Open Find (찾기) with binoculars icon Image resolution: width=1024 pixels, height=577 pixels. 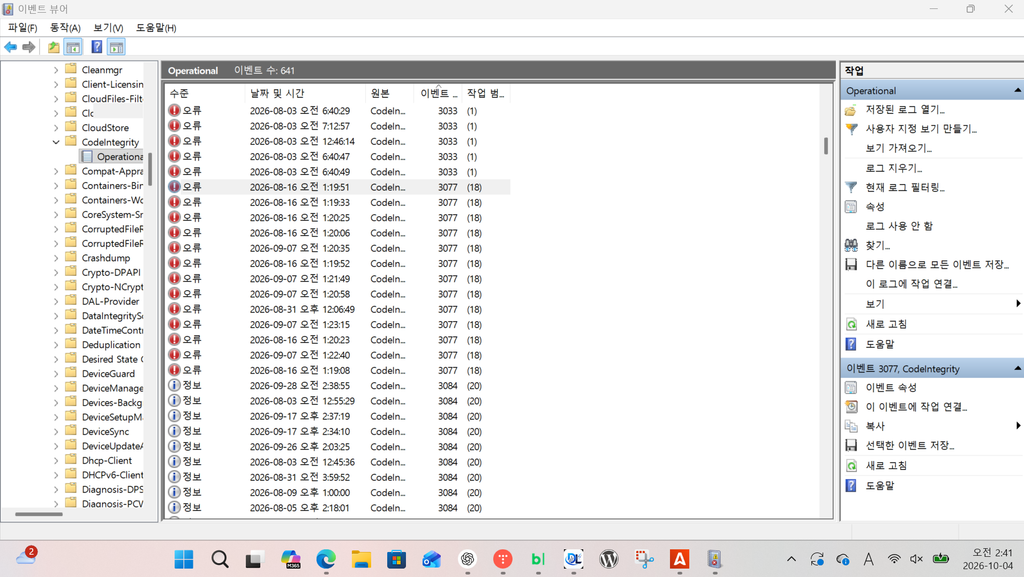[878, 245]
